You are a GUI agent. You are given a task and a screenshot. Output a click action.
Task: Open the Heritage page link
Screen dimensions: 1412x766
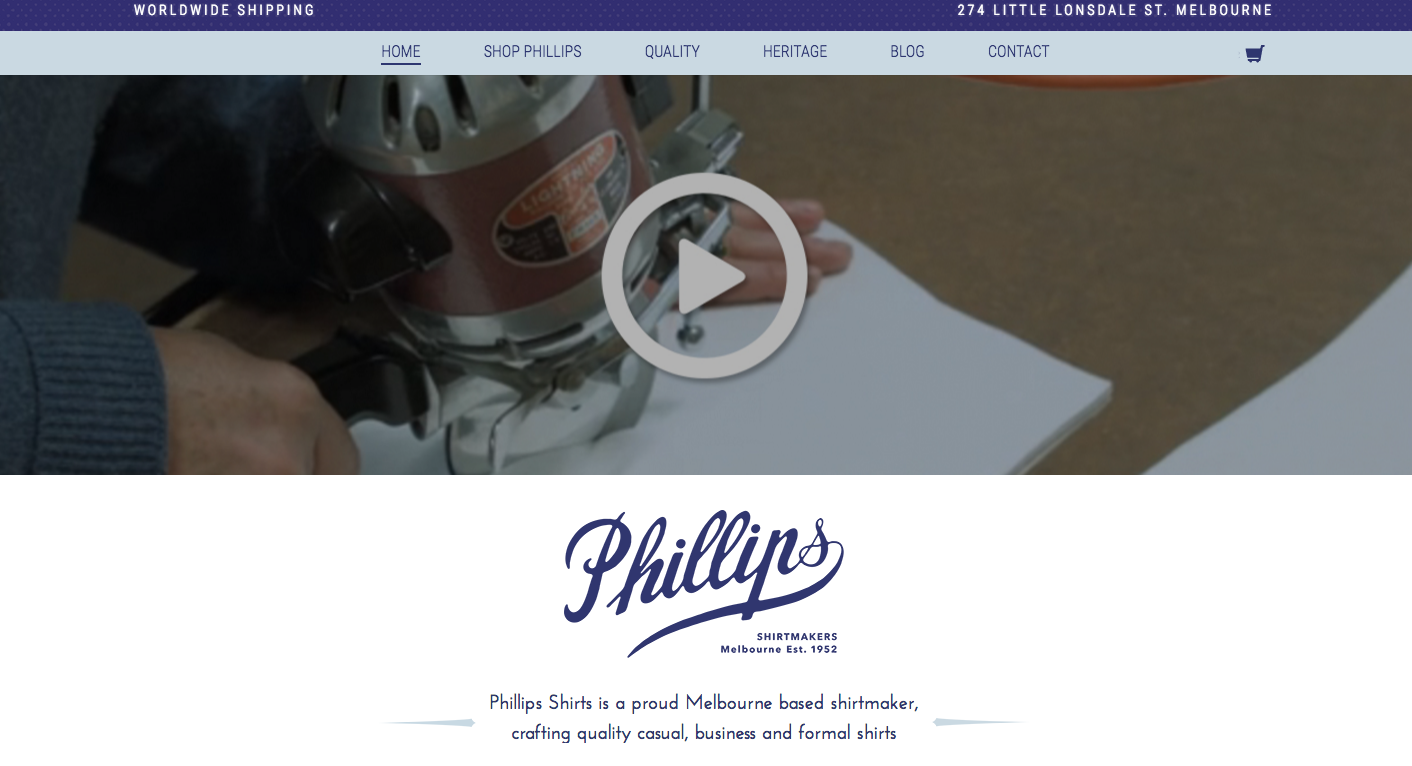click(795, 51)
